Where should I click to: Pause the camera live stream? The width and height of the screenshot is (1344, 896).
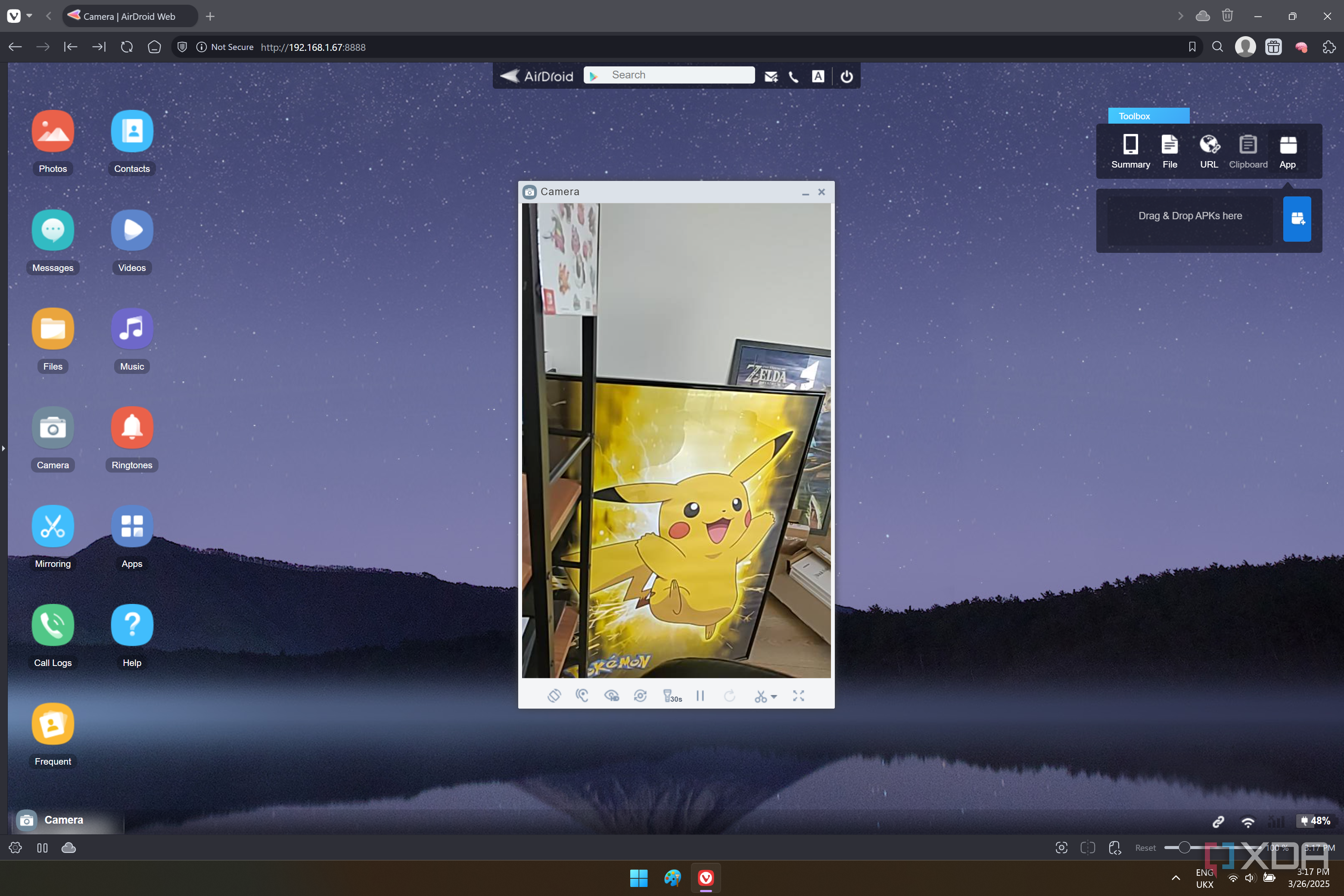pos(700,695)
